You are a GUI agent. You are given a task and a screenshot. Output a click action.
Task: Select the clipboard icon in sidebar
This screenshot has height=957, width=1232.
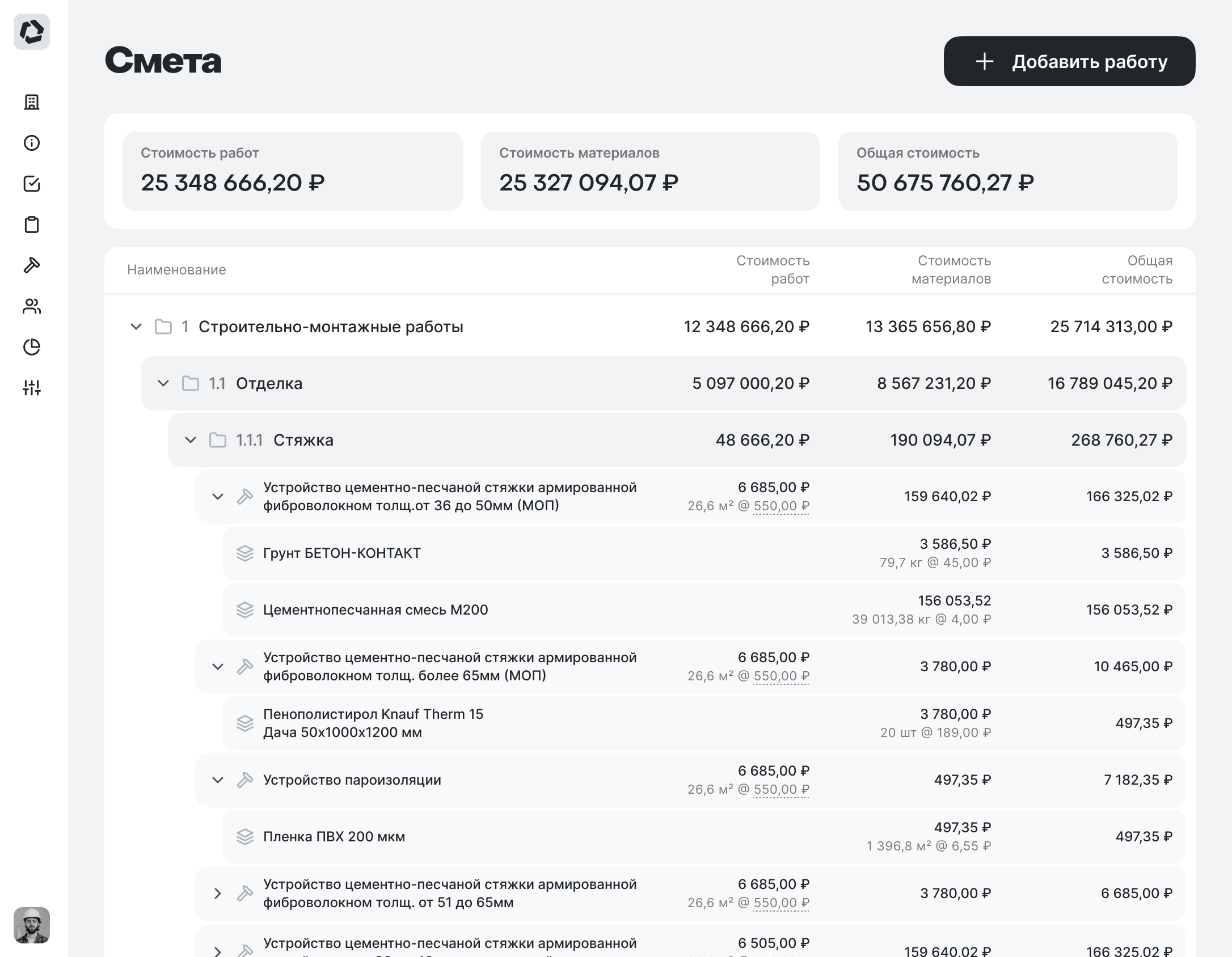click(x=32, y=225)
